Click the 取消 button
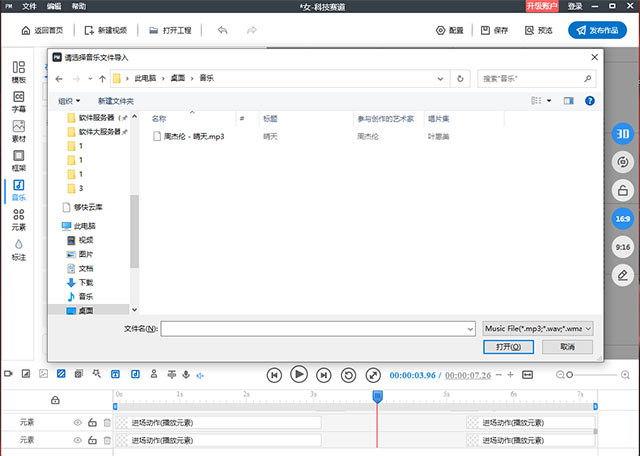Screen dimensions: 640x456 (x=567, y=346)
